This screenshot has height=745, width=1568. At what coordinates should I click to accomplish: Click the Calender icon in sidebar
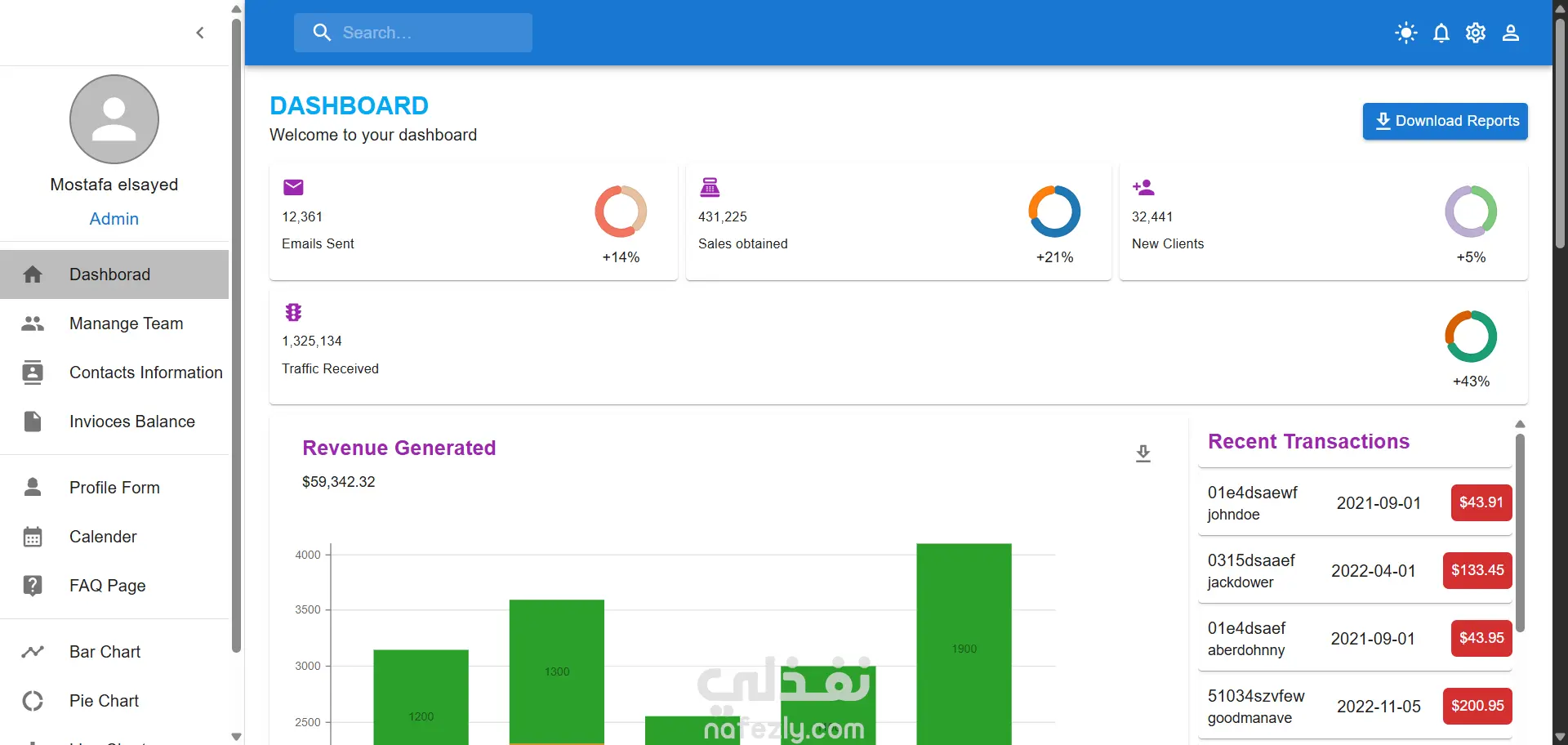click(33, 537)
